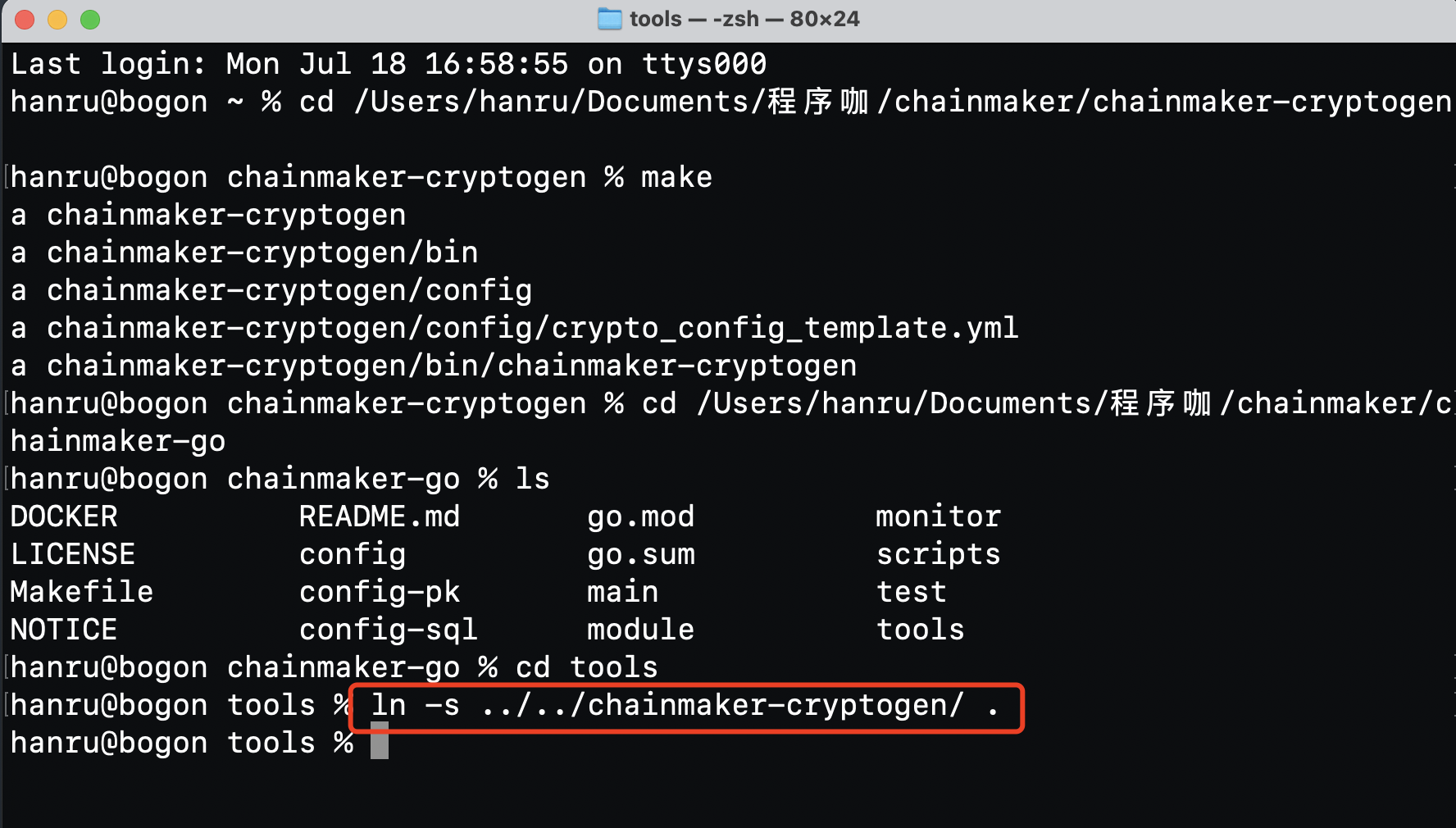Click README.md in the ls output
The image size is (1456, 828).
pos(379,516)
